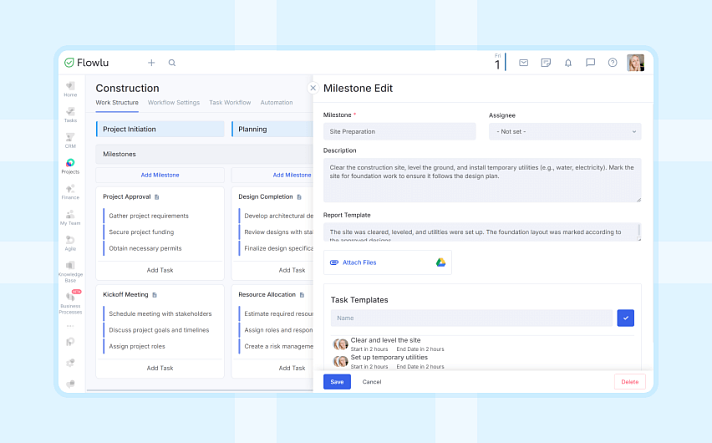Screen dimensions: 712x443
Task: Open Business Processes in sidebar
Action: click(70, 303)
